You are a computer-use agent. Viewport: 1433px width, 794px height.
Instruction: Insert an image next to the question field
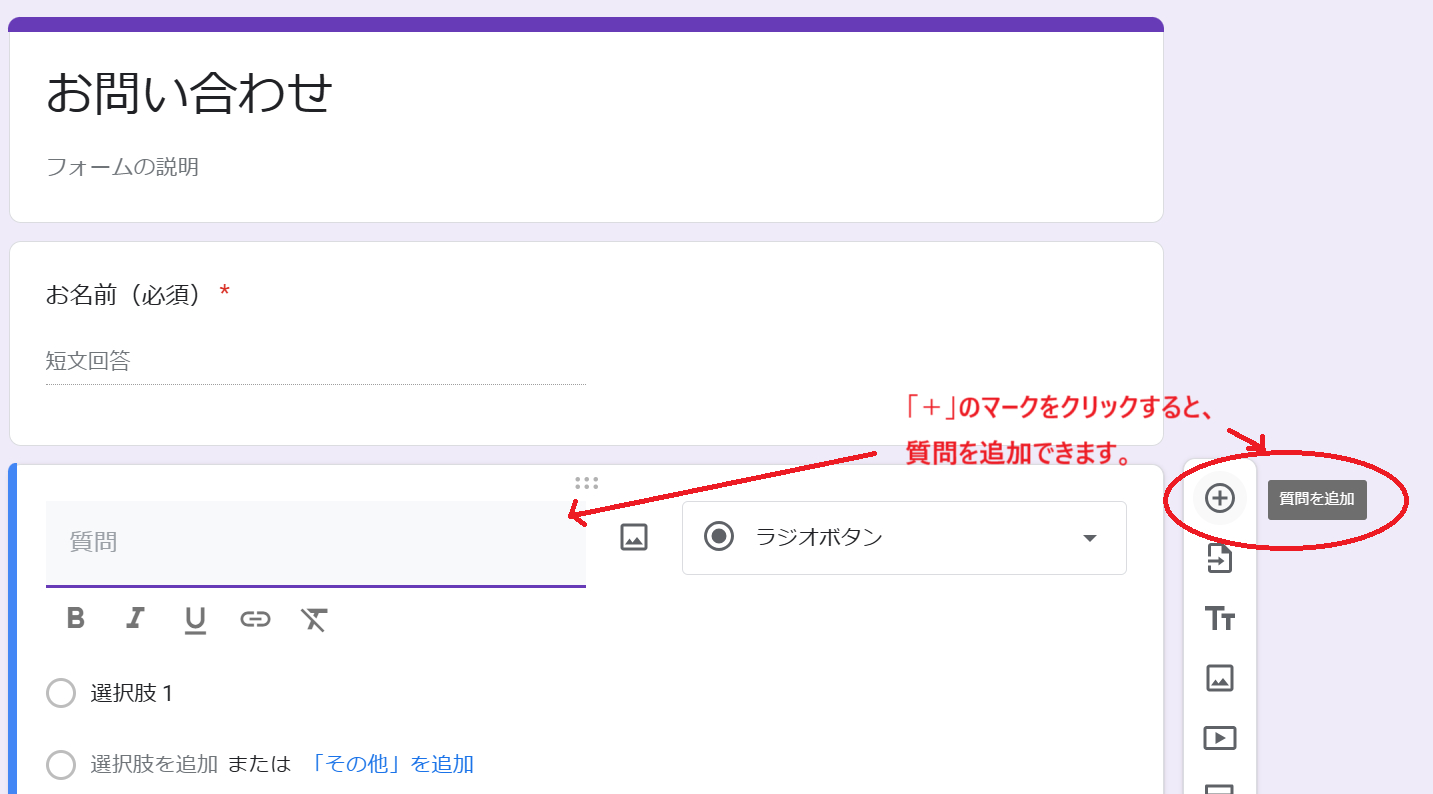pyautogui.click(x=634, y=537)
